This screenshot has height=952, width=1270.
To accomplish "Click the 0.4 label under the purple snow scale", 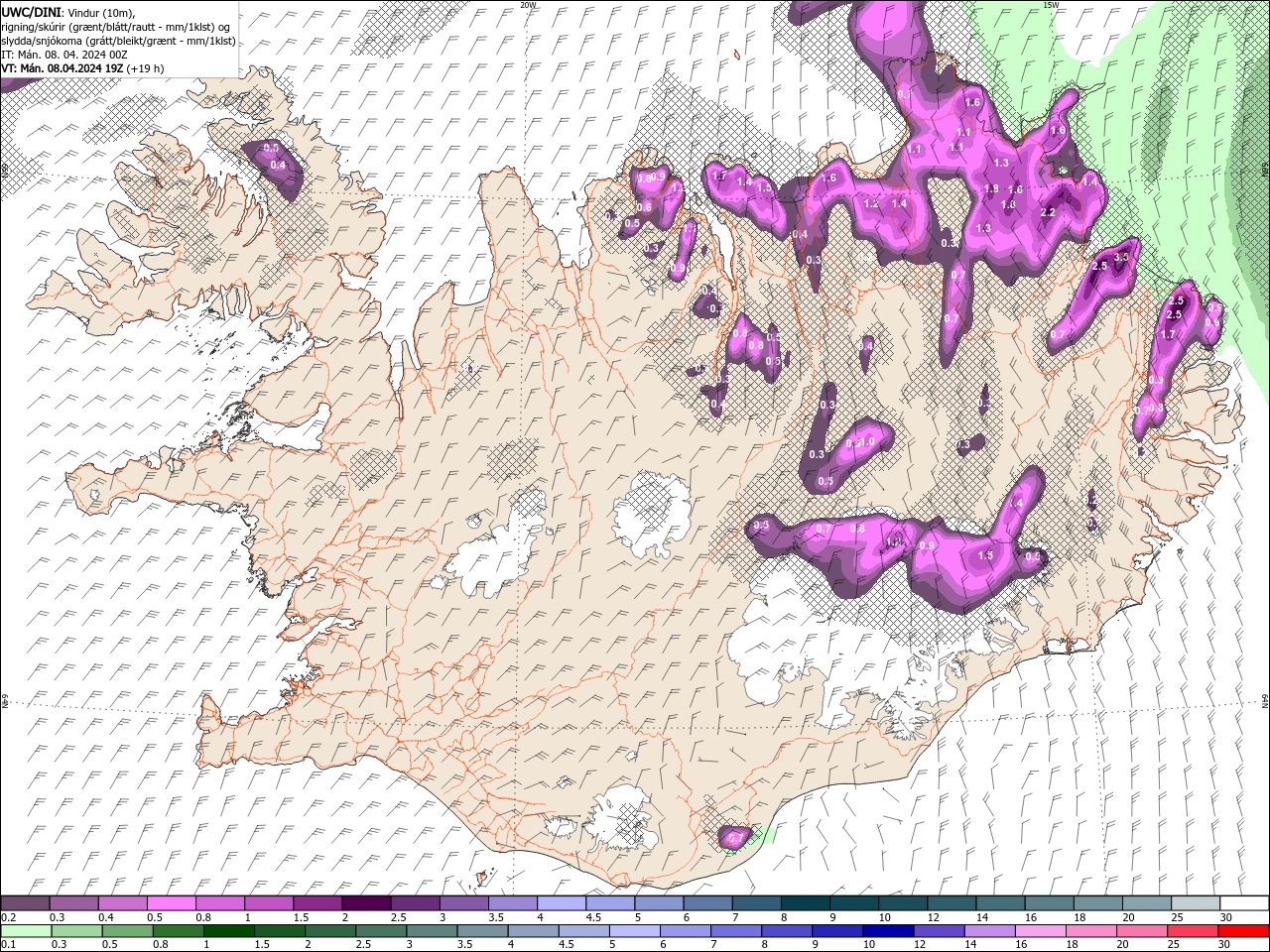I will [105, 917].
